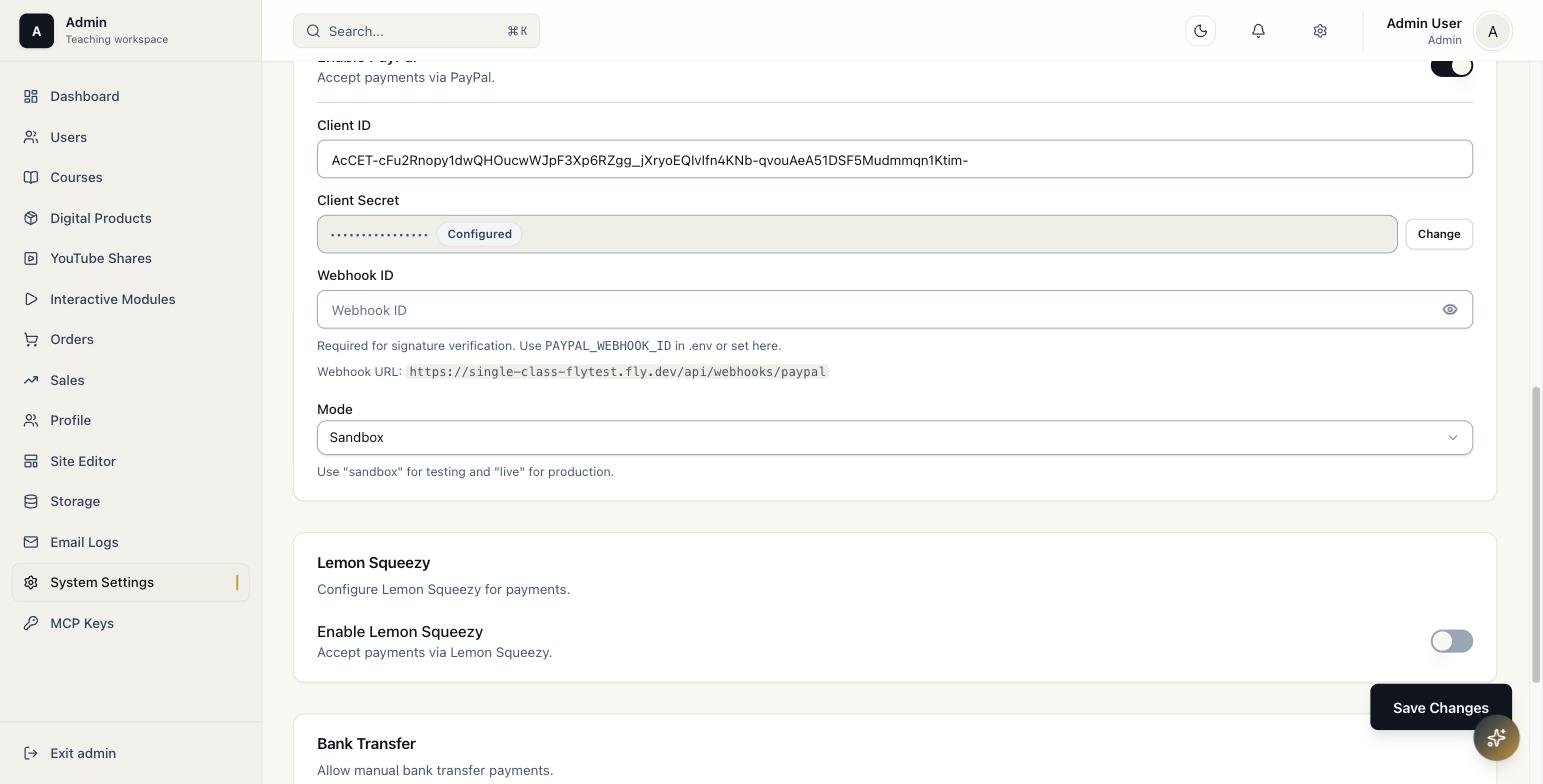Open Site Editor
The width and height of the screenshot is (1543, 784).
click(130, 461)
